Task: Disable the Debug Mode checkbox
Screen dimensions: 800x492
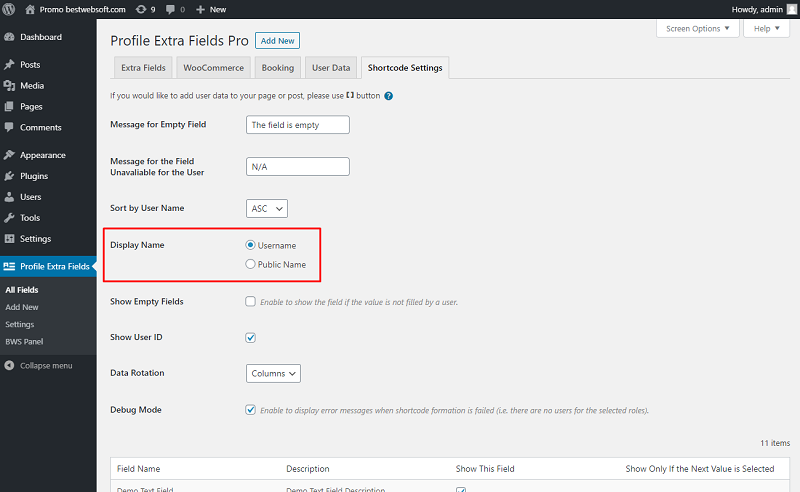Action: pos(250,410)
